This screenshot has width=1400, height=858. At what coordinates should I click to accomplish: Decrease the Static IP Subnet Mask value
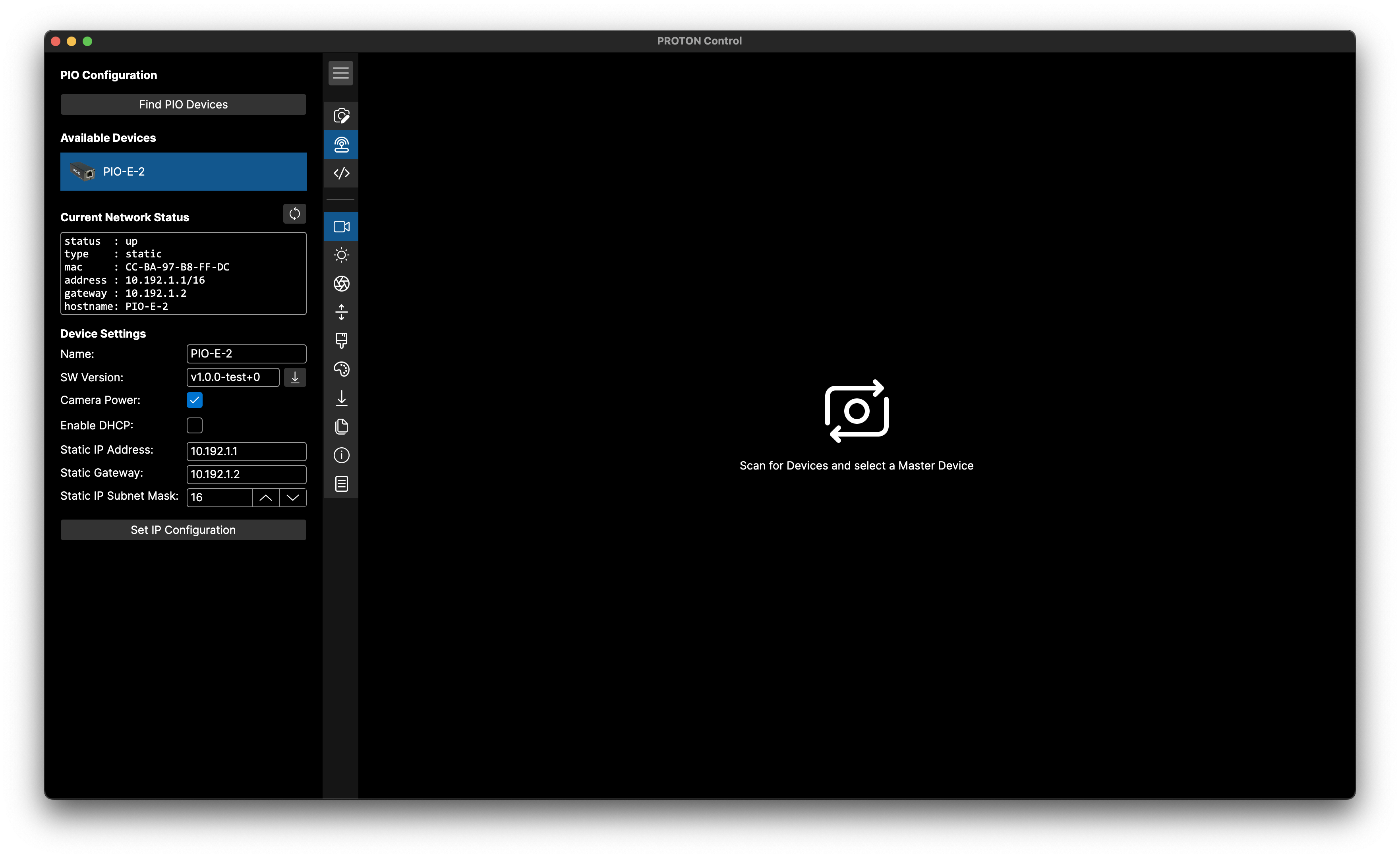coord(293,498)
